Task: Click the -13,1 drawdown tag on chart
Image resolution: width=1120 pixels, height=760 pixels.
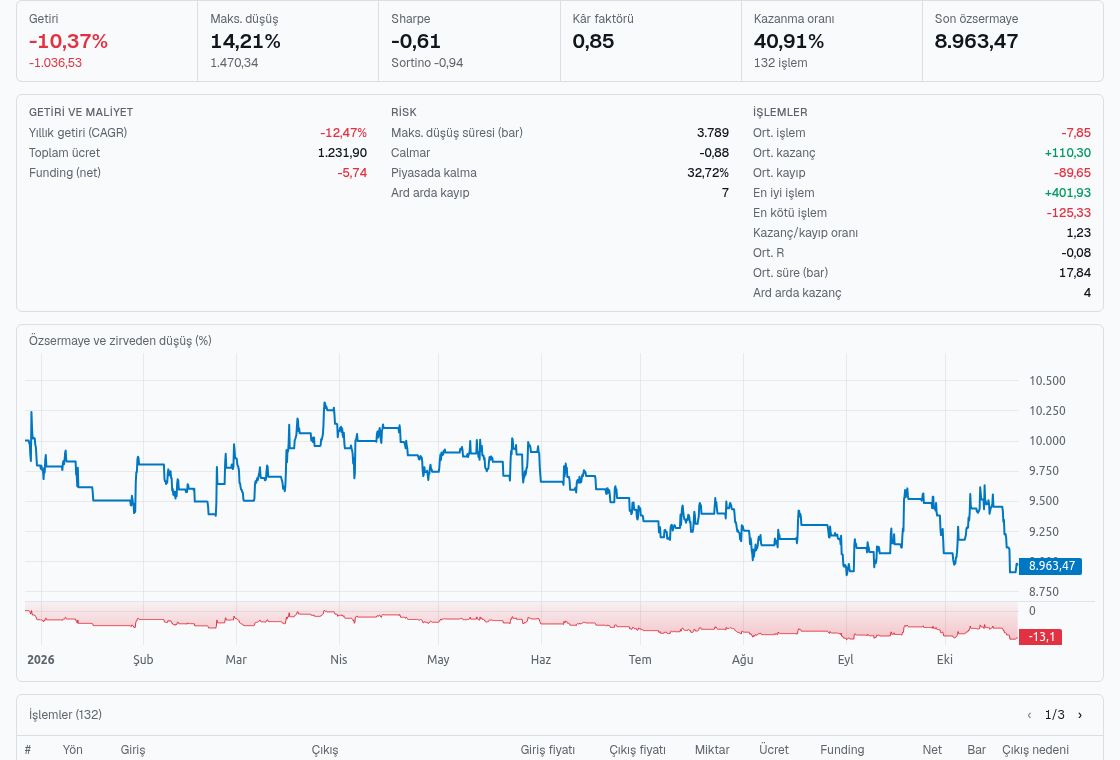Action: [x=1041, y=636]
